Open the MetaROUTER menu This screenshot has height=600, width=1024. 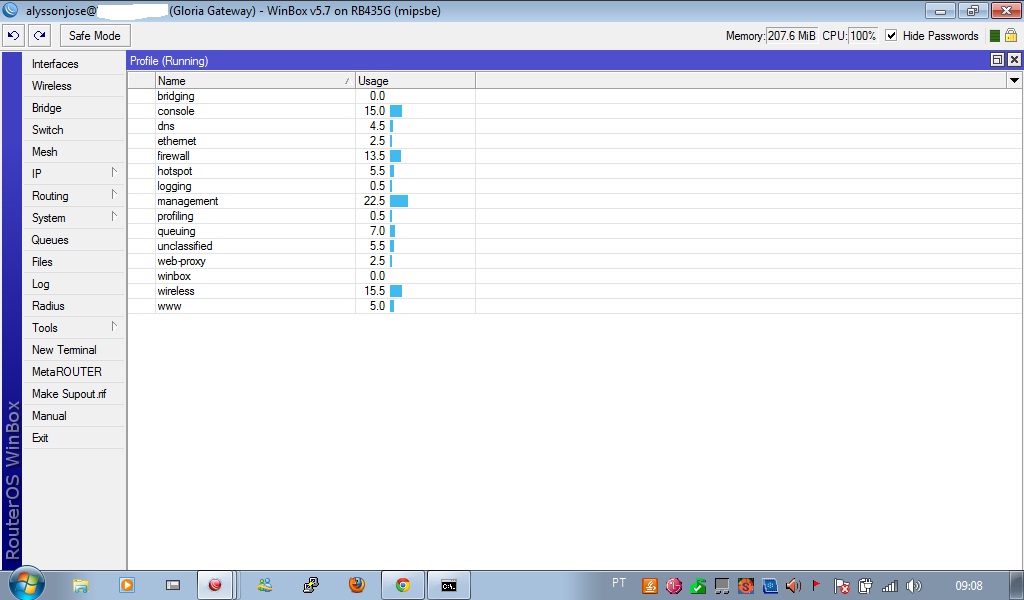click(x=73, y=371)
